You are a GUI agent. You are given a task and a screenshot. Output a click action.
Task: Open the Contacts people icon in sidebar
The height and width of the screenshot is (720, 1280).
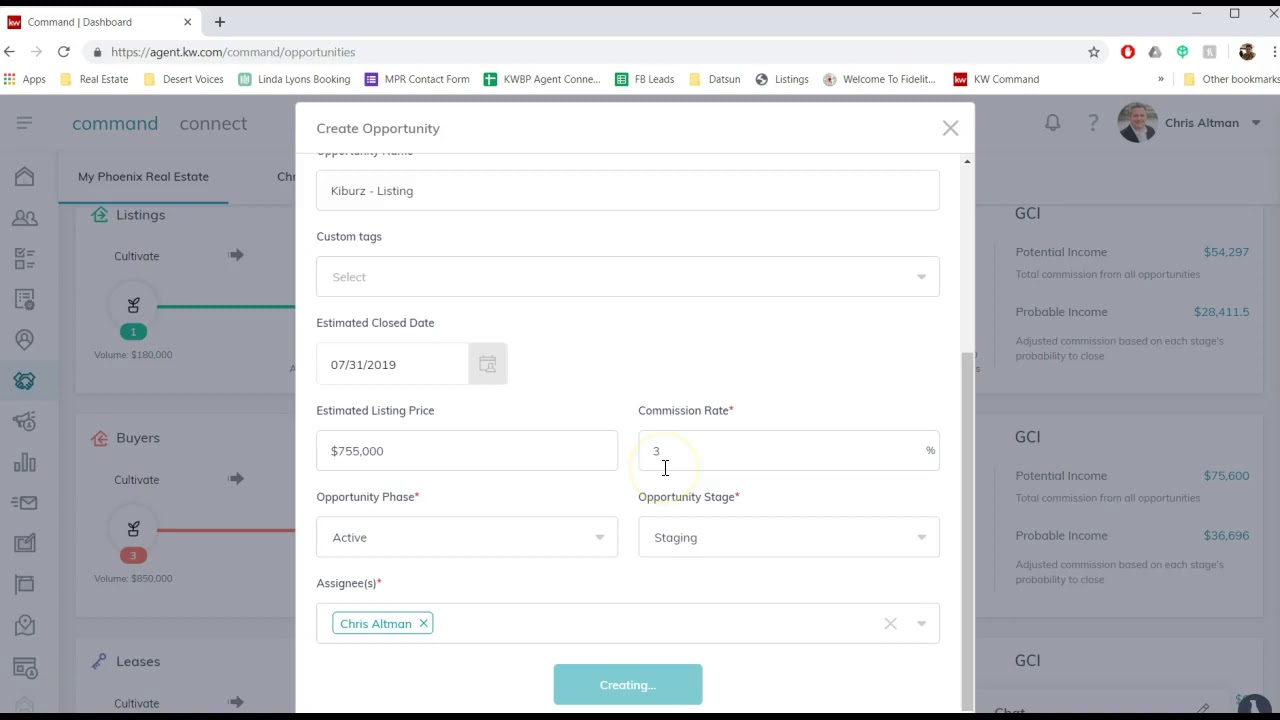(25, 218)
